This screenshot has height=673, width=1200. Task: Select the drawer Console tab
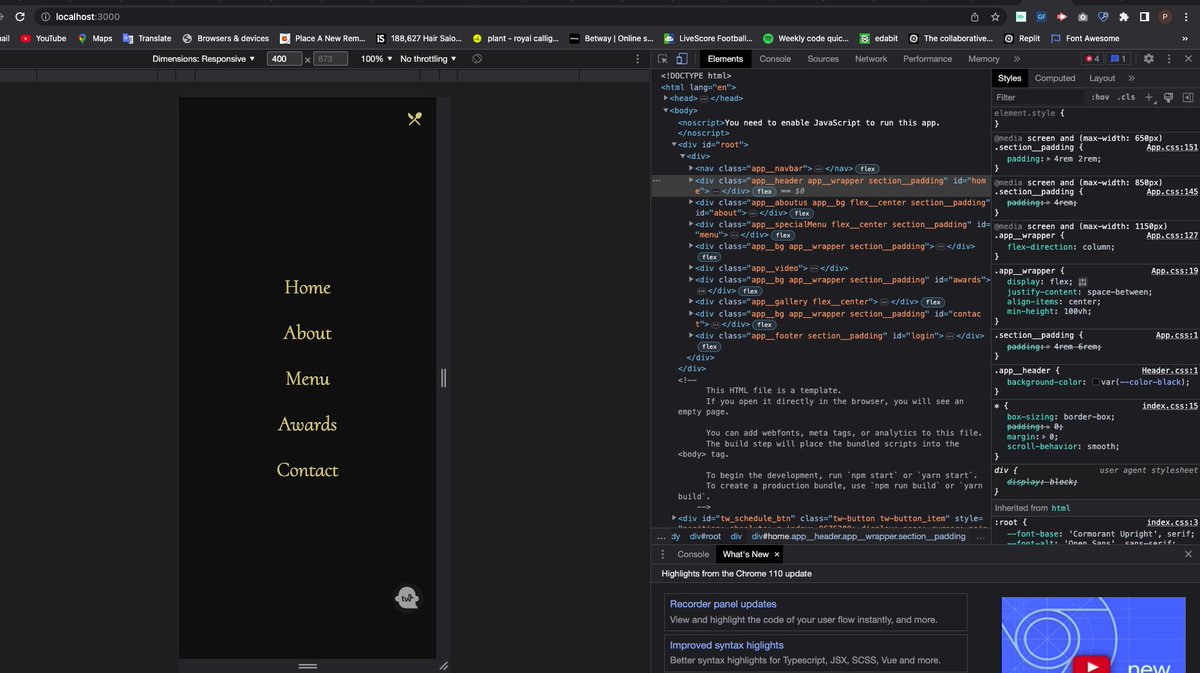pos(693,554)
